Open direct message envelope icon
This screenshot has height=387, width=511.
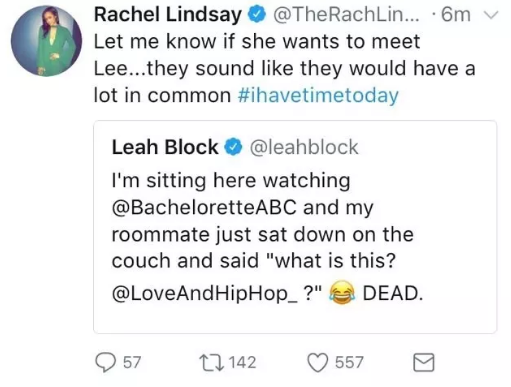[x=424, y=362]
